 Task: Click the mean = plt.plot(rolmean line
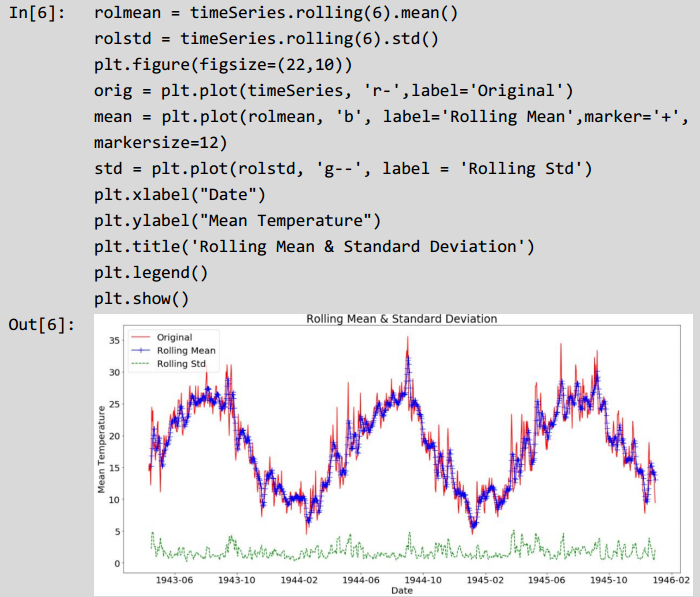[x=391, y=117]
